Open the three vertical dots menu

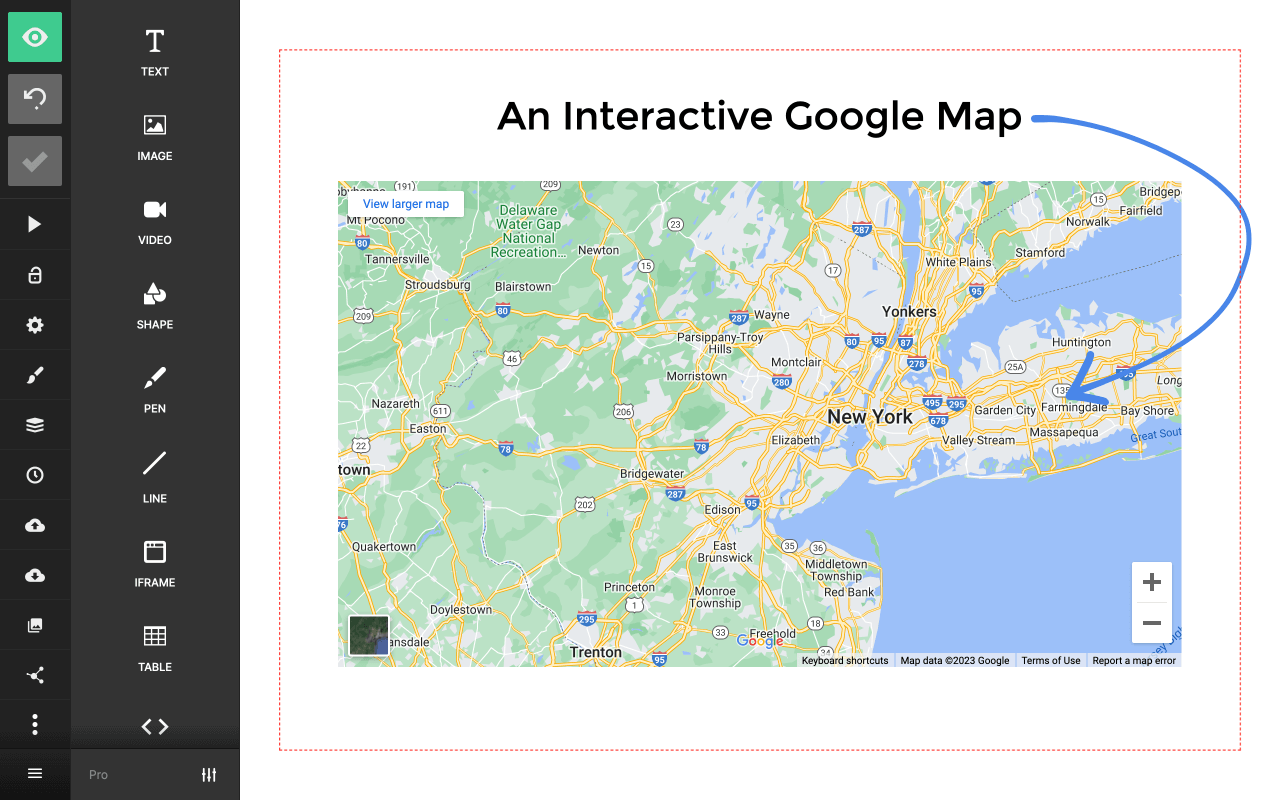point(35,724)
